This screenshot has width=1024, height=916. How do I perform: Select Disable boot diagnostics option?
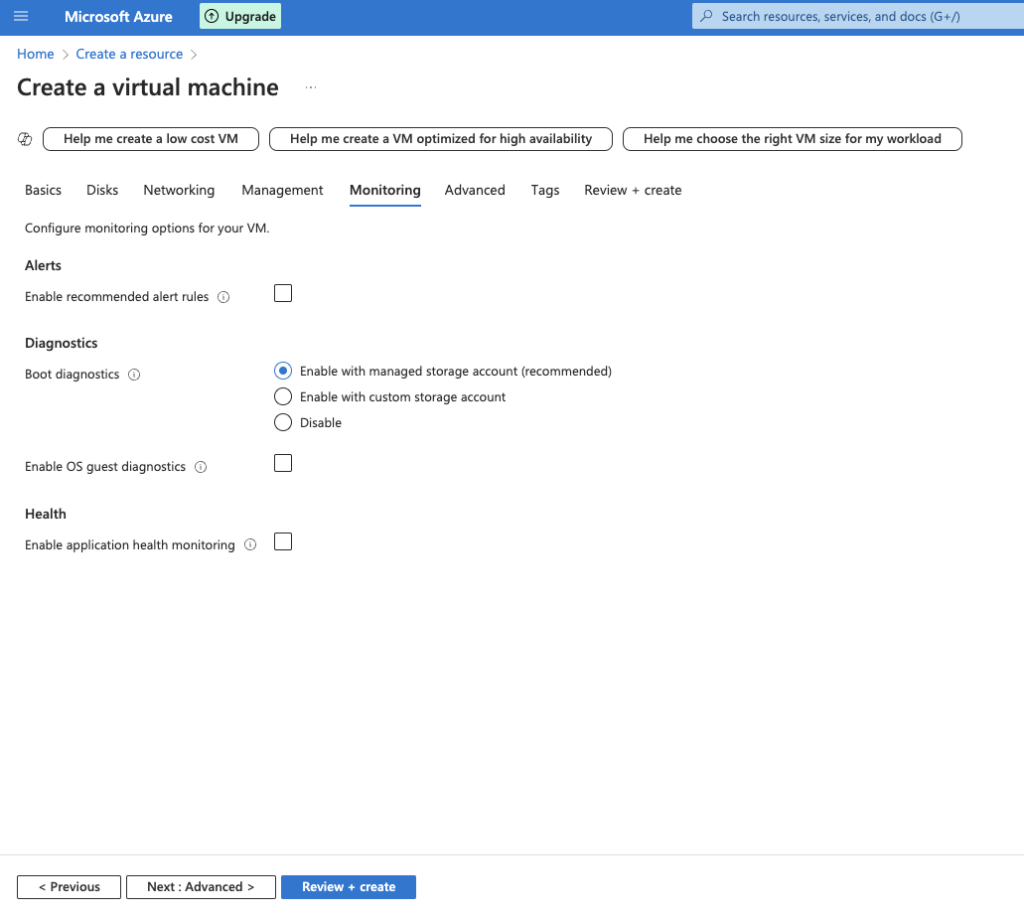283,422
